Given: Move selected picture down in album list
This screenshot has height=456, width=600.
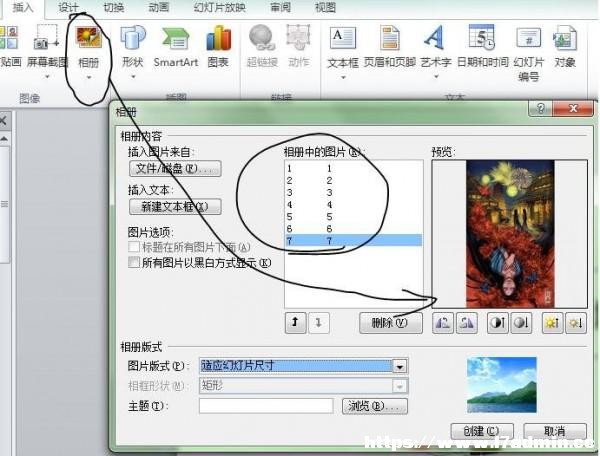Looking at the screenshot, I should (x=318, y=323).
